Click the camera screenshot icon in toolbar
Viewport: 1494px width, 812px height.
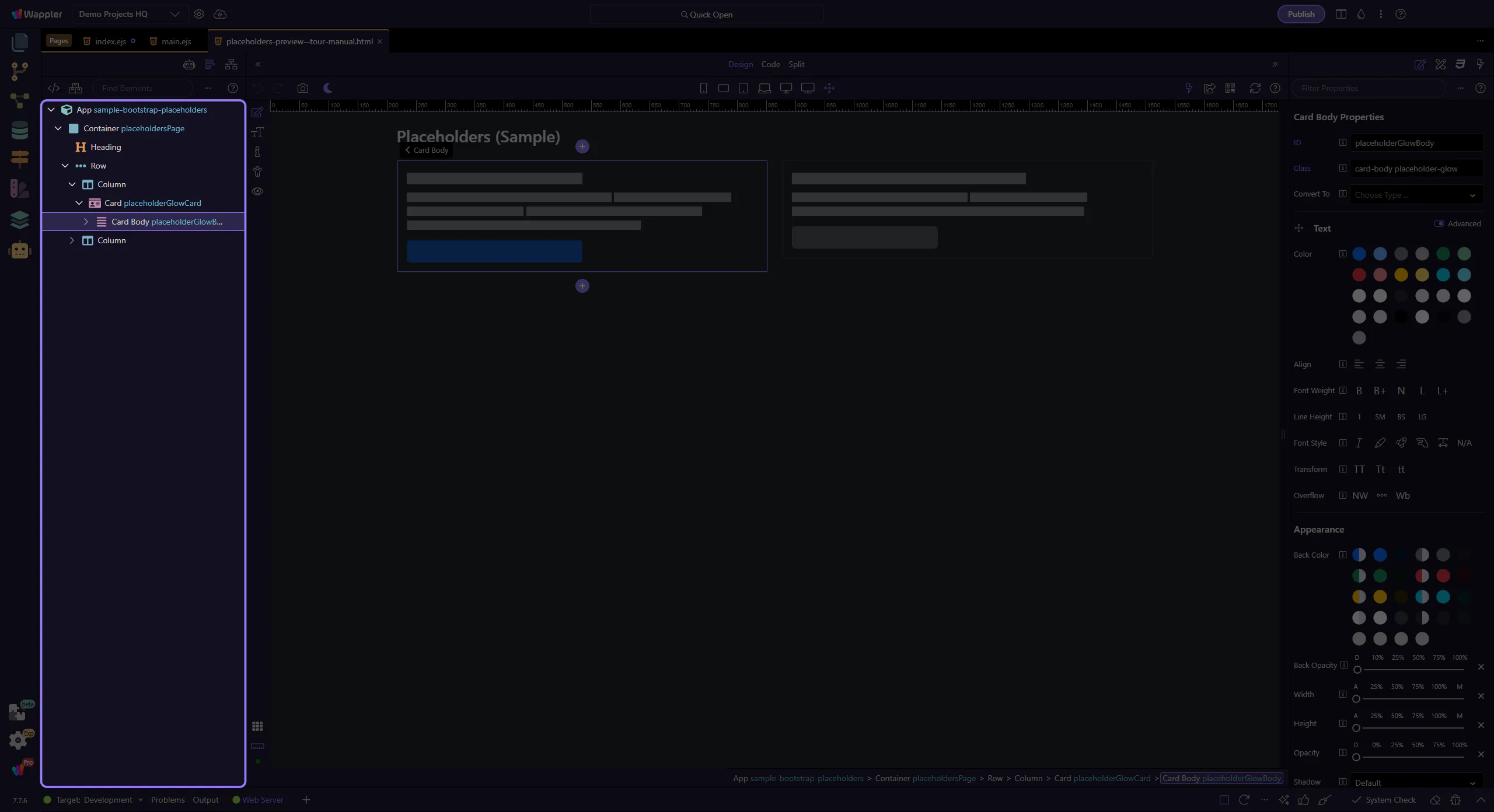[x=302, y=88]
